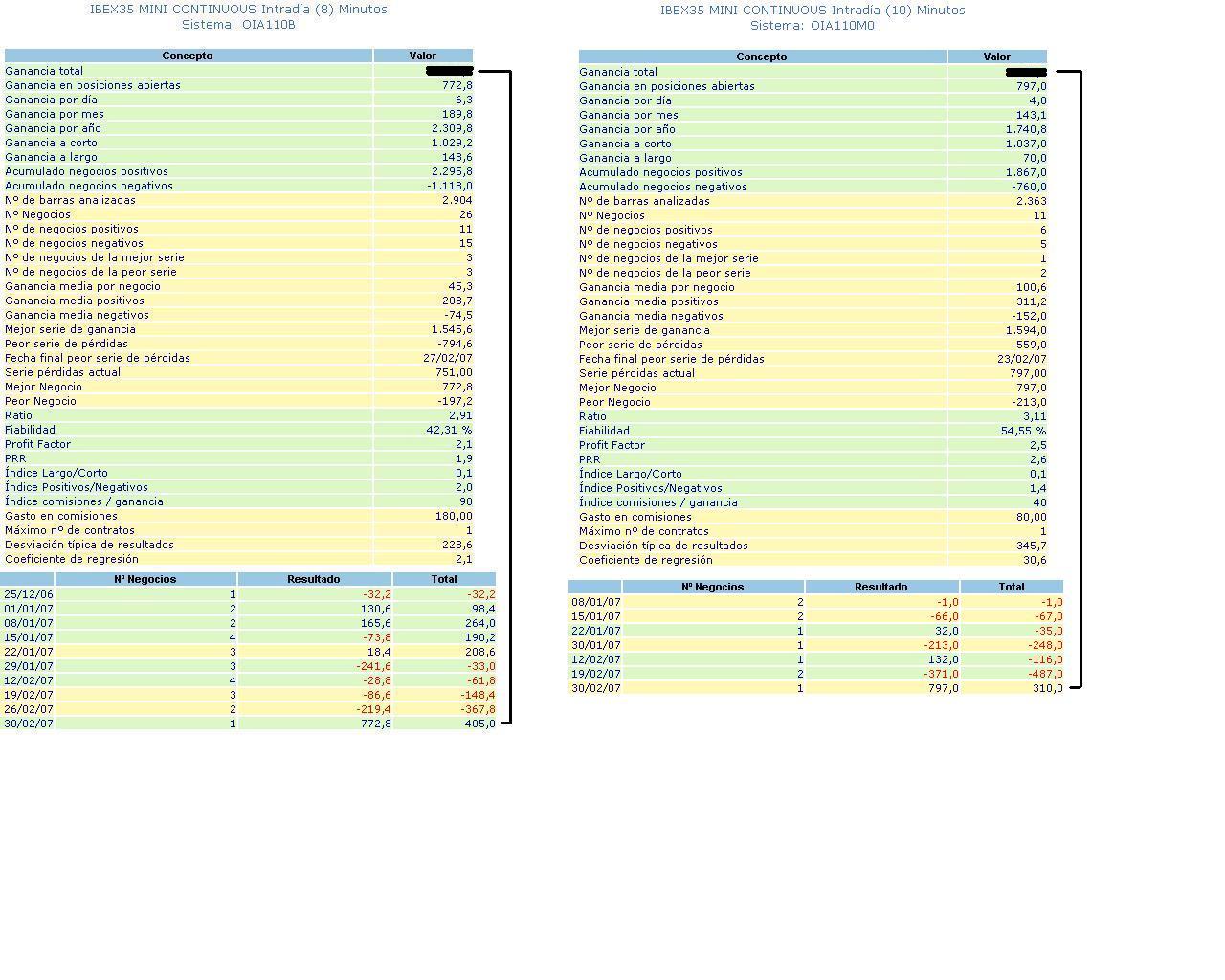Select the Ganancia a corto value 1.037,0
This screenshot has height=980, width=1225.
coord(1026,144)
